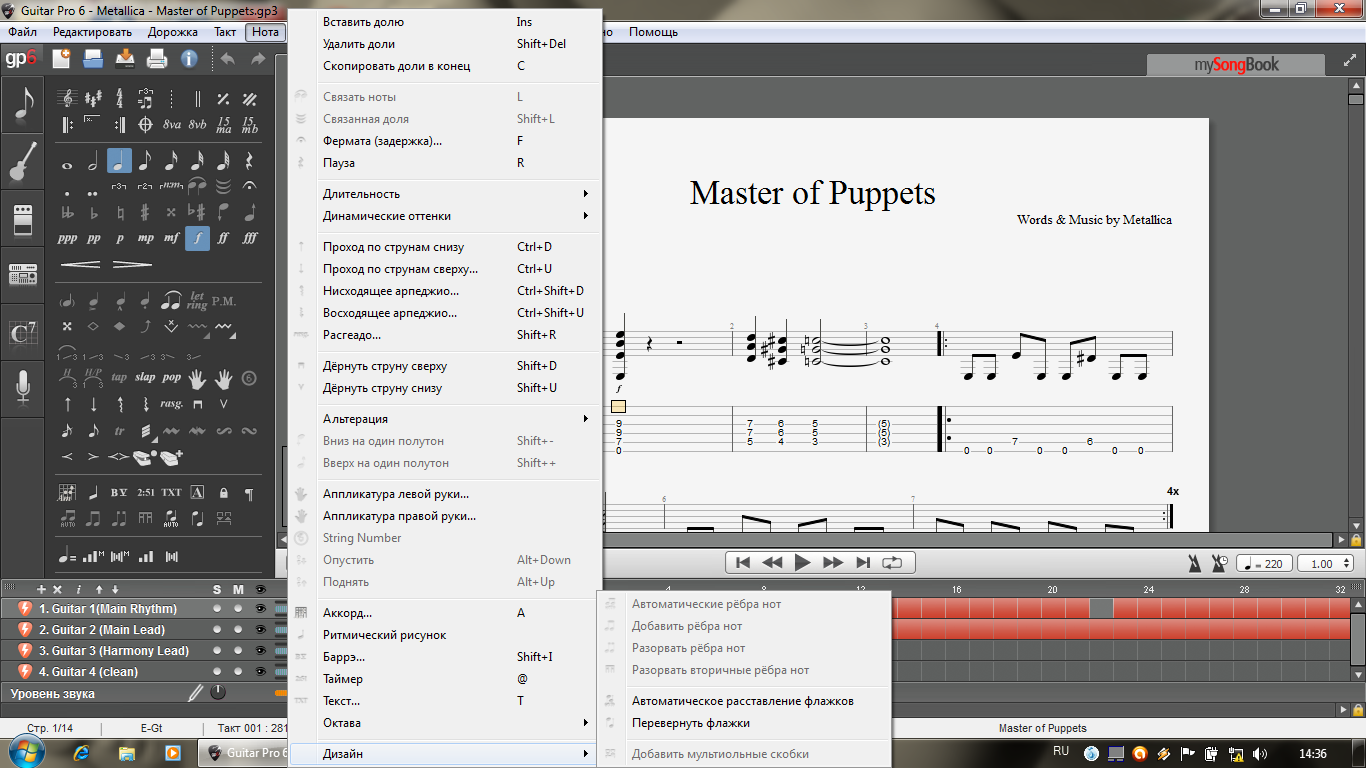Image resolution: width=1366 pixels, height=768 pixels.
Task: Toggle visibility of Guitar 1 (Main Rhythm)
Action: point(261,609)
